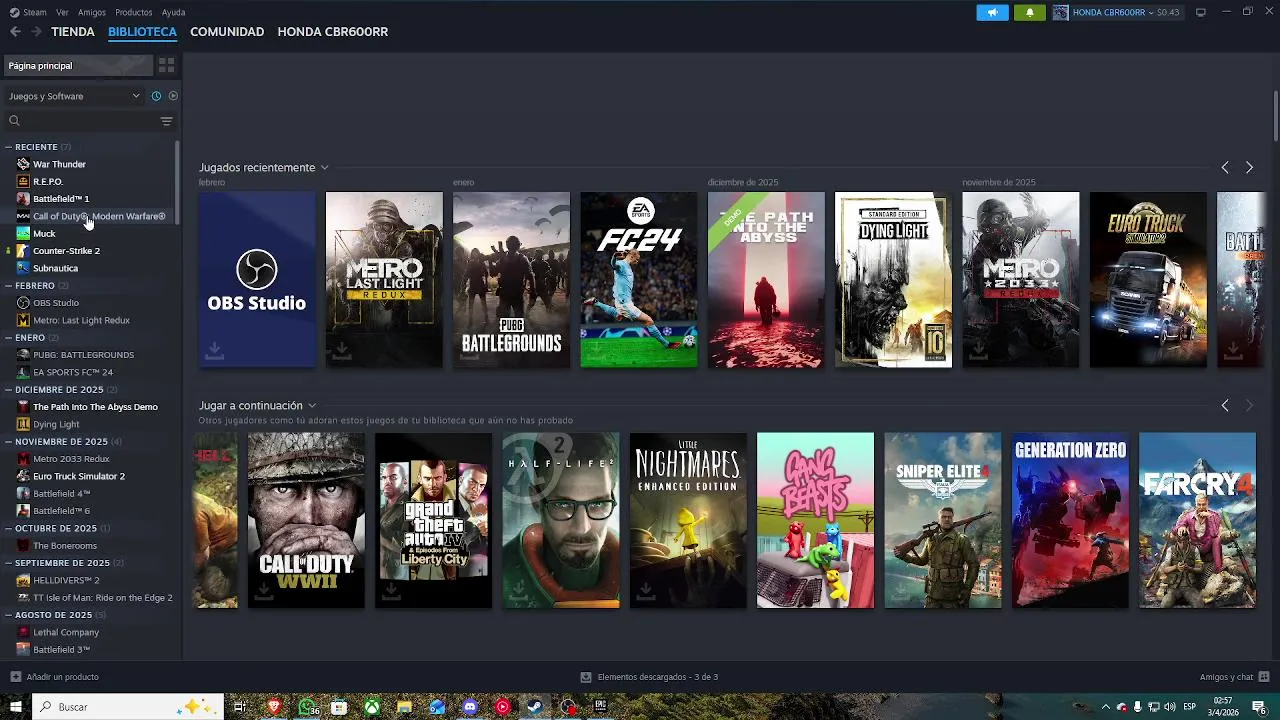Switch to the COMUNIDAD tab

tap(227, 32)
